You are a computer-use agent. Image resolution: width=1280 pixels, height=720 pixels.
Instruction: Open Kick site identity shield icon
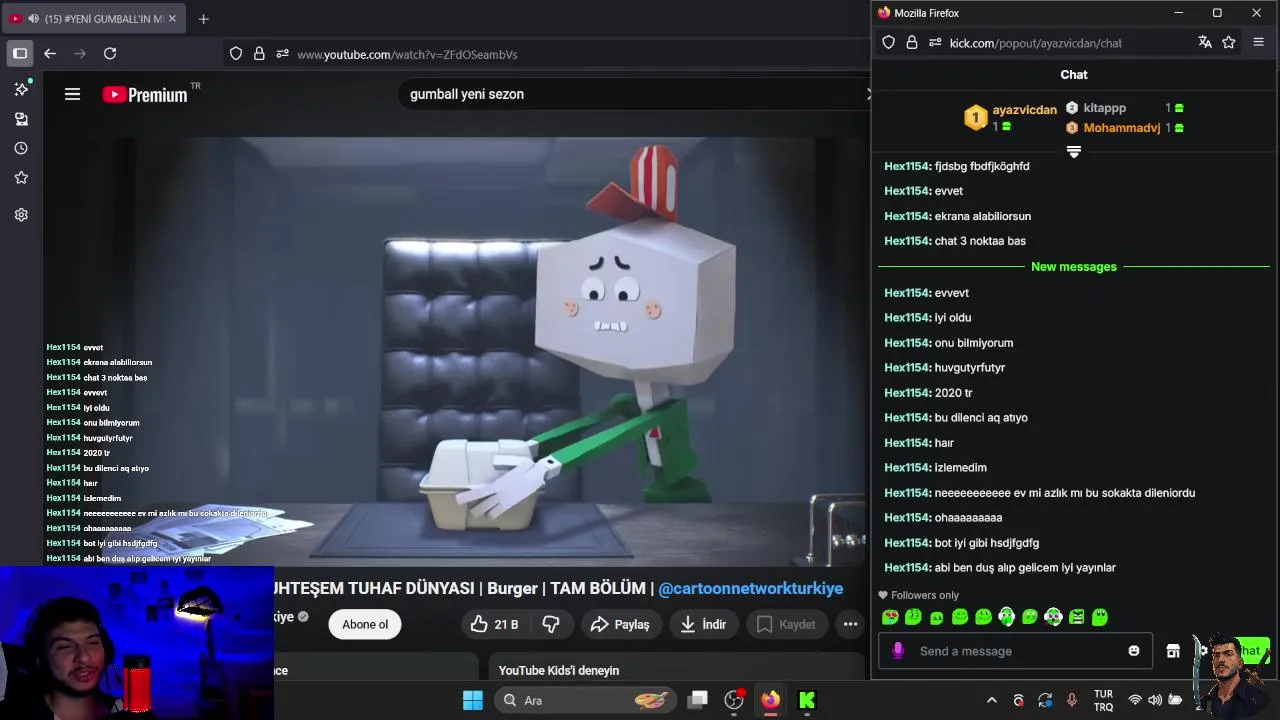coord(888,43)
